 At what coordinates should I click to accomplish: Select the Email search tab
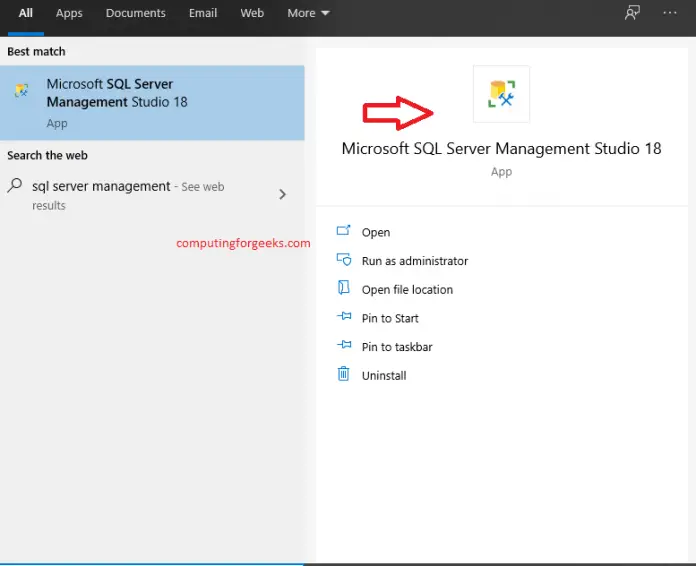point(203,13)
